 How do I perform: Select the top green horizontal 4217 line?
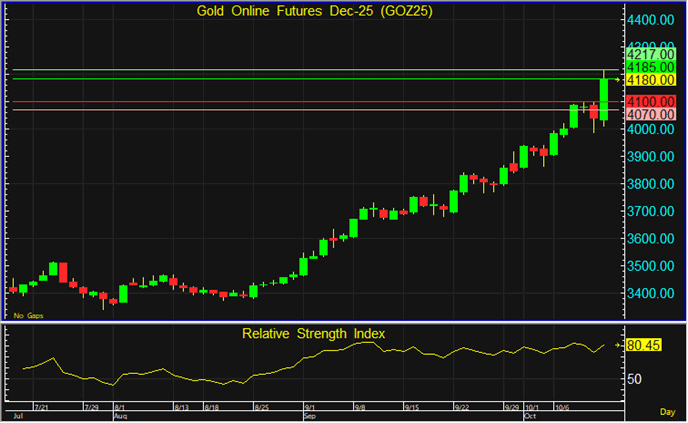click(316, 70)
